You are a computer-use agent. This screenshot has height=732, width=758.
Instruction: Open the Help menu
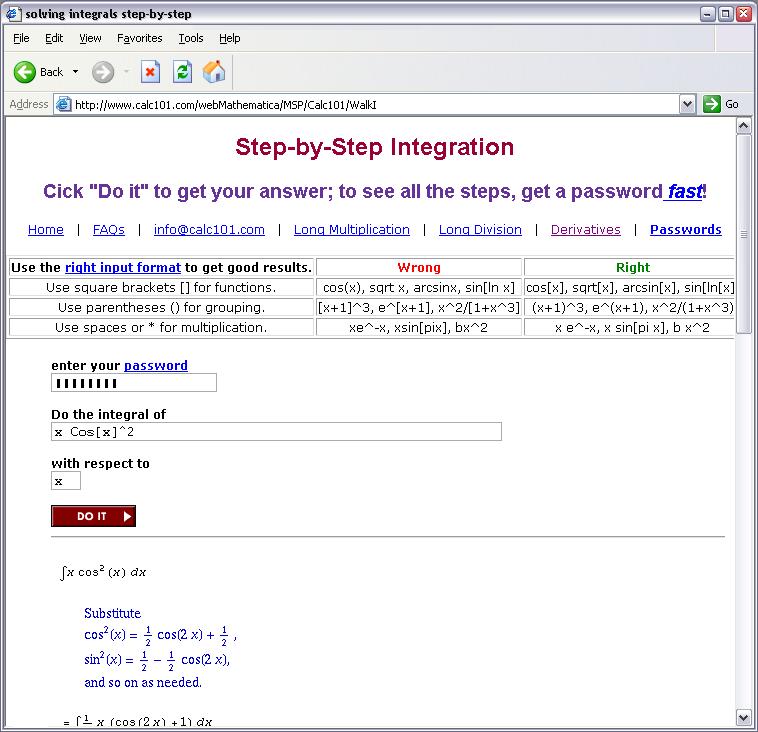coord(230,38)
